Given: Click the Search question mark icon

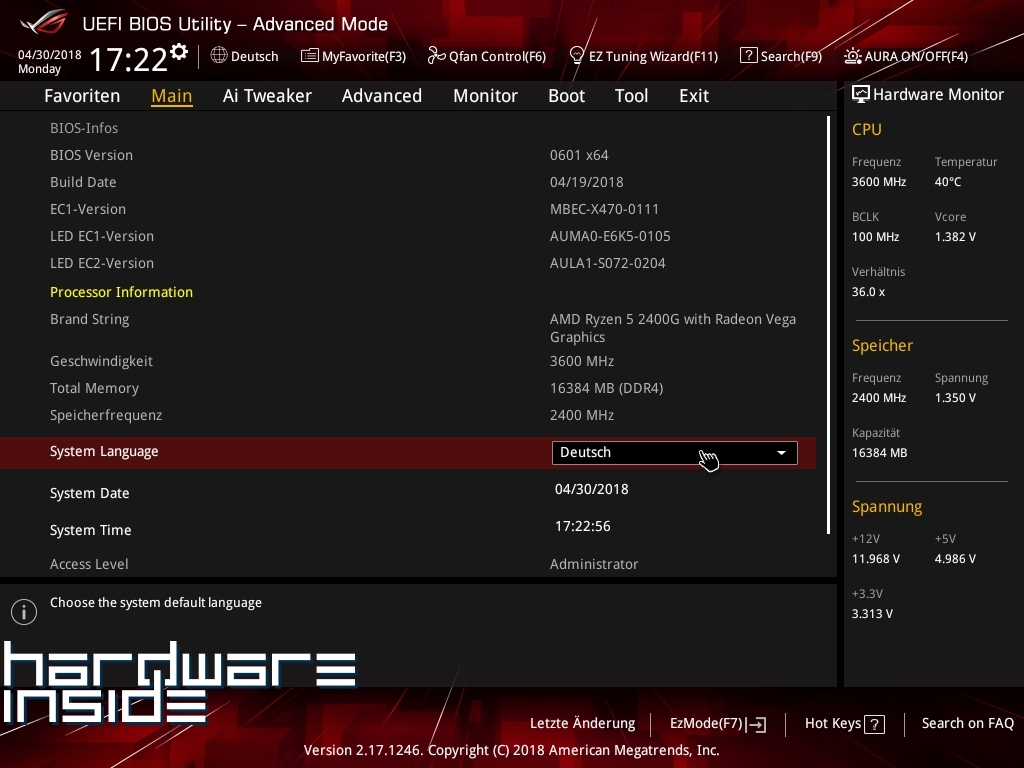Looking at the screenshot, I should 748,56.
